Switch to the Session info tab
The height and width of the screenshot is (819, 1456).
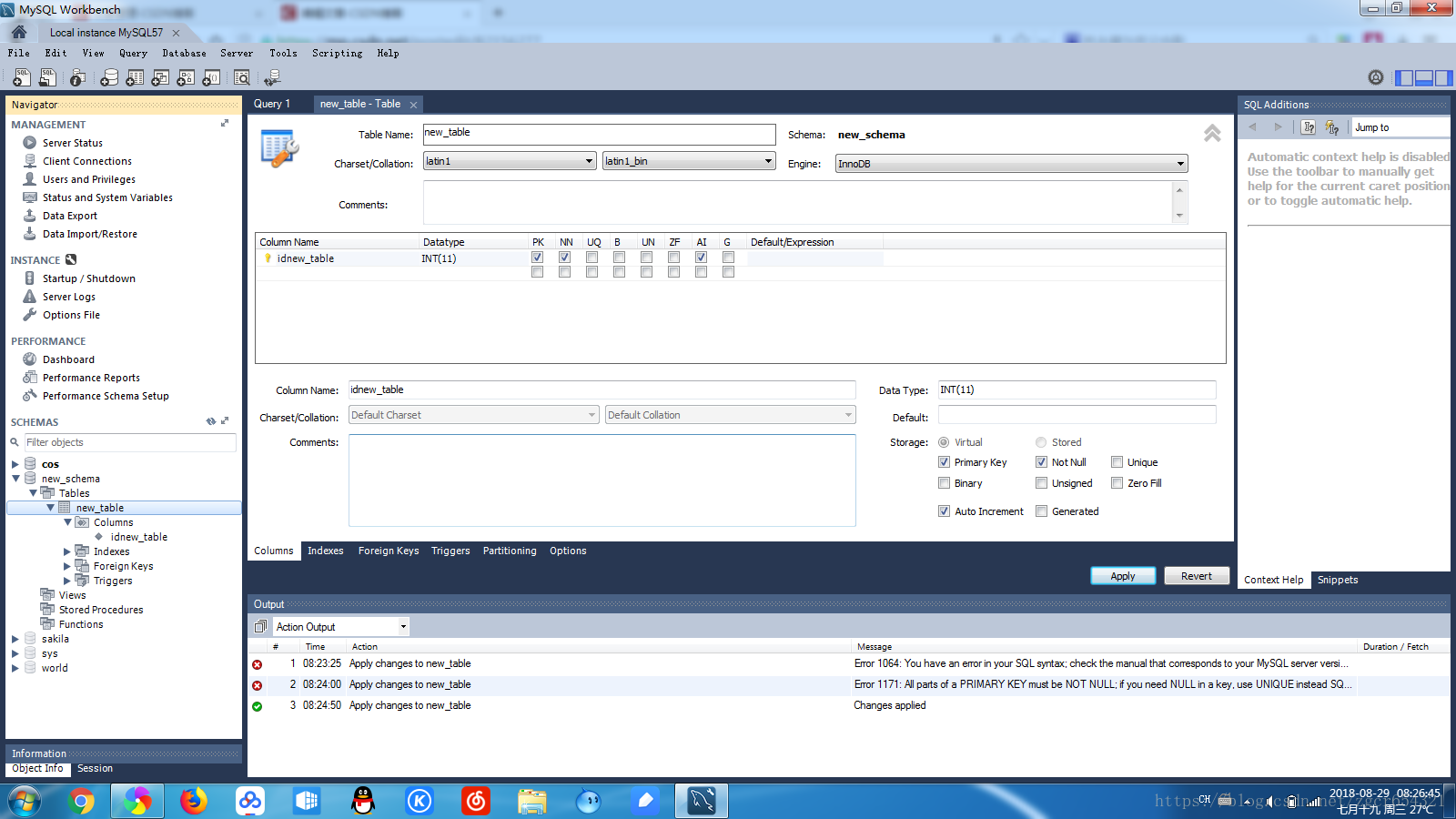(95, 768)
